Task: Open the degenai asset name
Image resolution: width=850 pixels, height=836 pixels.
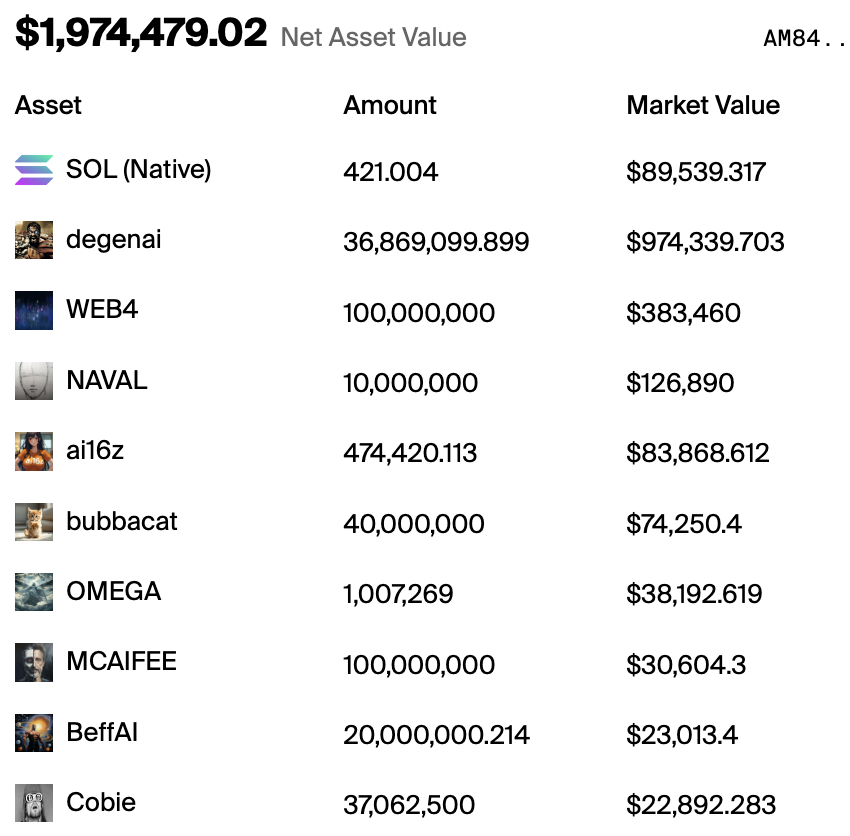Action: coord(114,240)
